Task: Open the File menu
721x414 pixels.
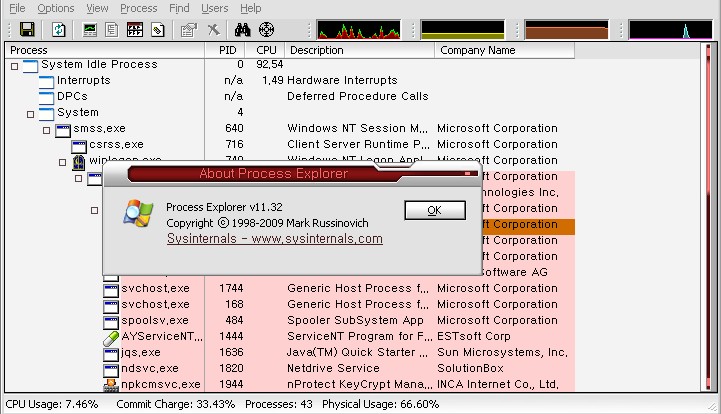Action: [17, 8]
